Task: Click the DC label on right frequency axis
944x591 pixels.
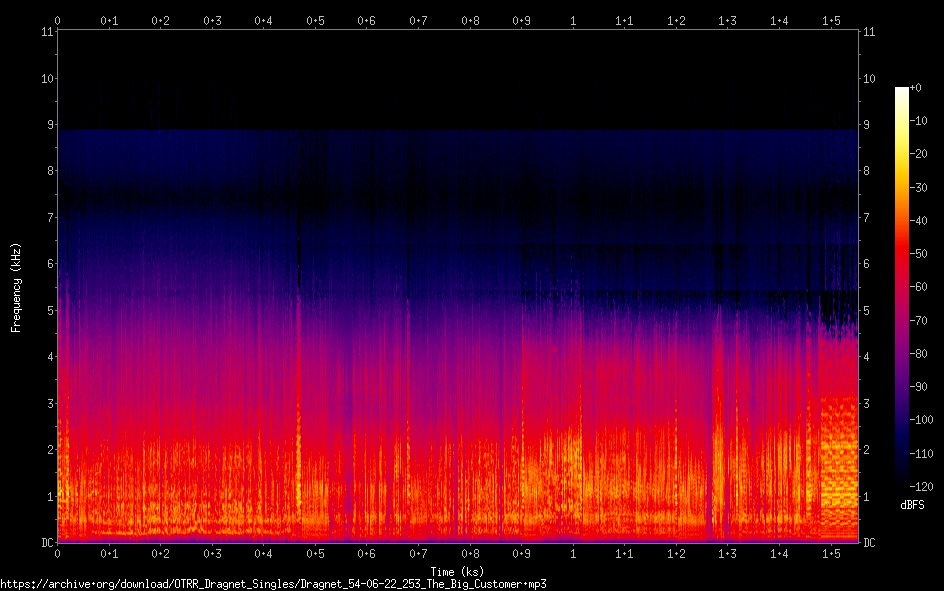Action: (x=870, y=543)
